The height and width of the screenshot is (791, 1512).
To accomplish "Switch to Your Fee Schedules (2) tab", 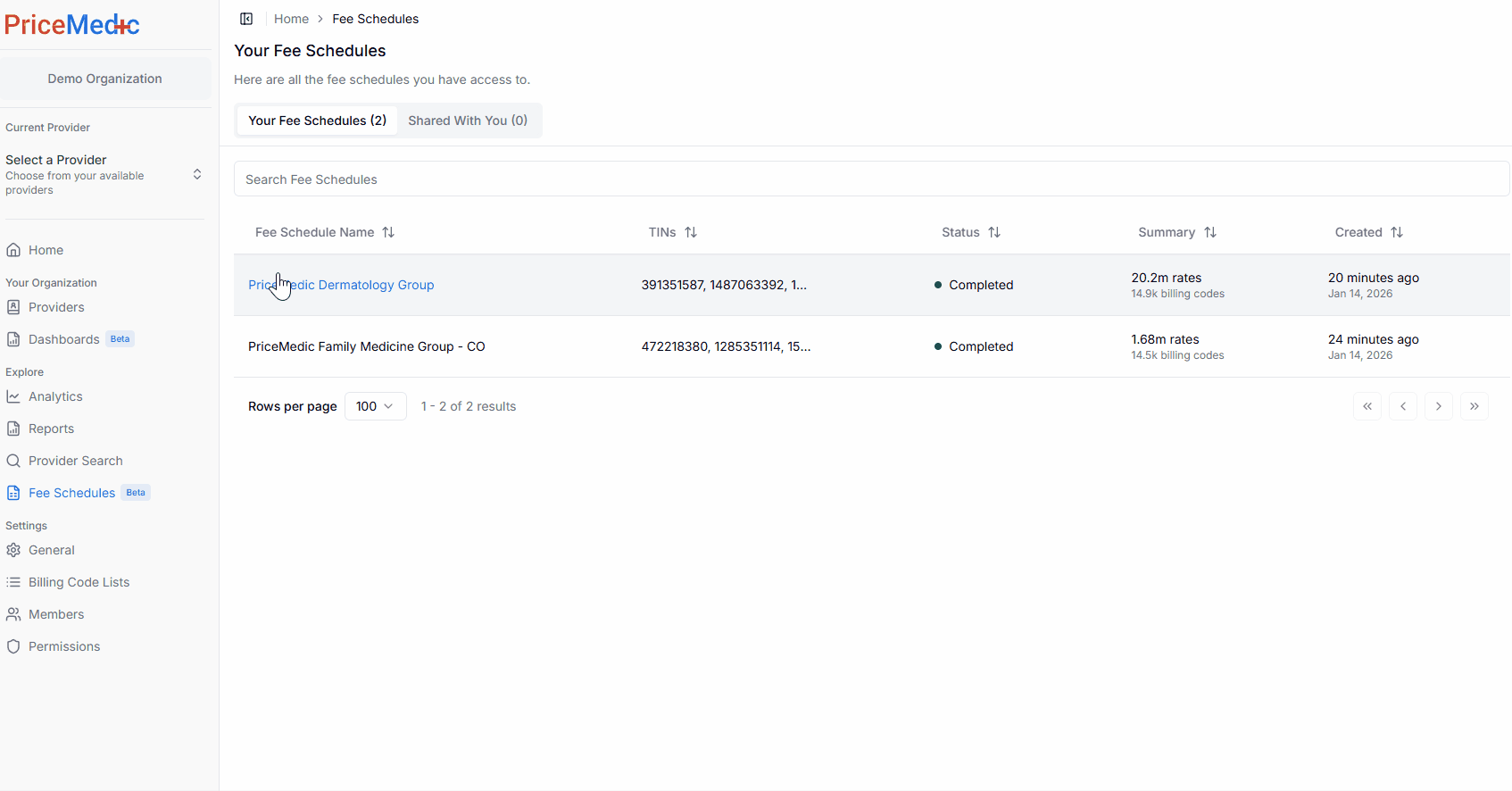I will point(317,121).
